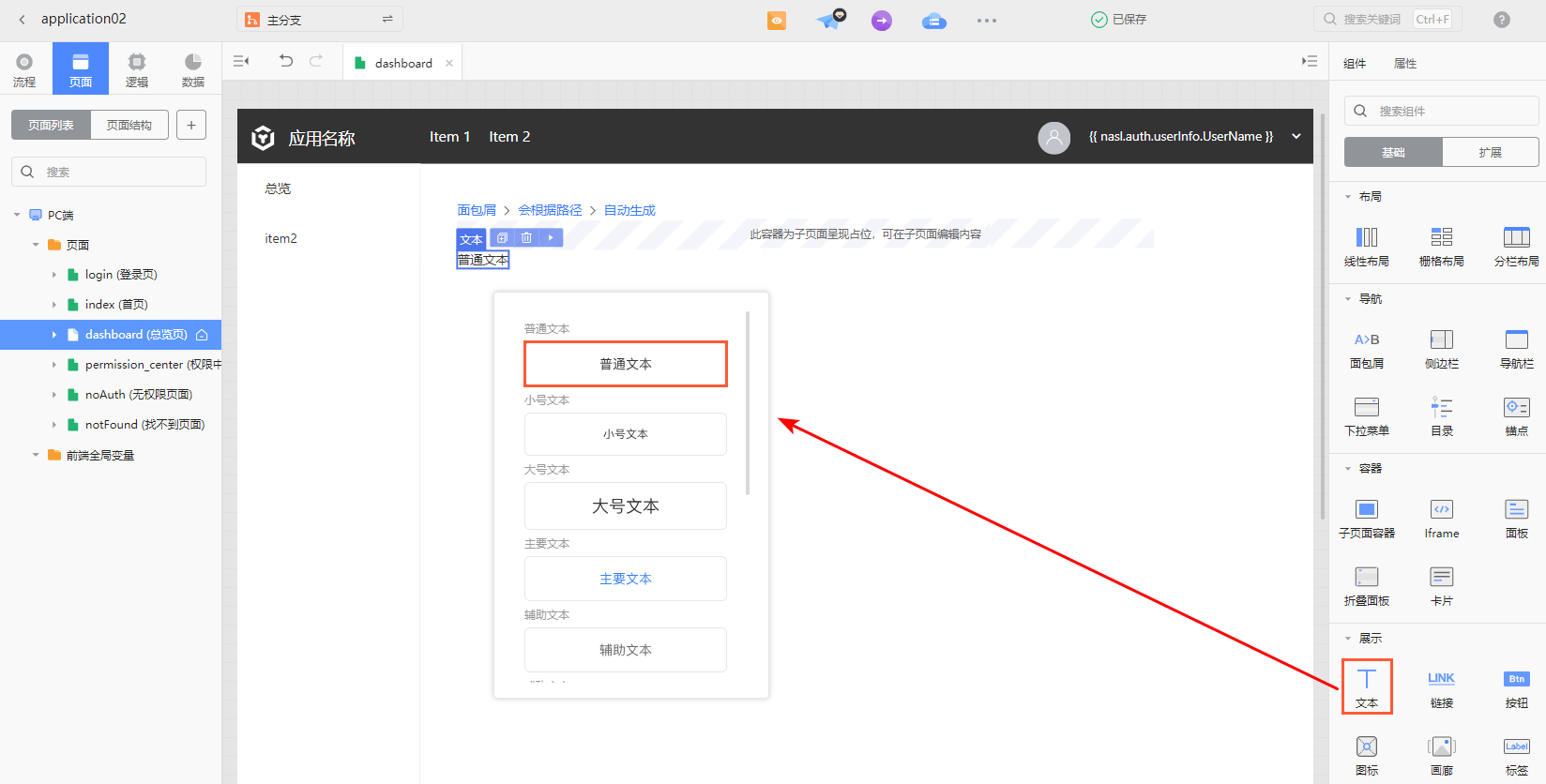This screenshot has width=1546, height=784.
Task: Select the 扩展 component category
Action: [x=1491, y=152]
